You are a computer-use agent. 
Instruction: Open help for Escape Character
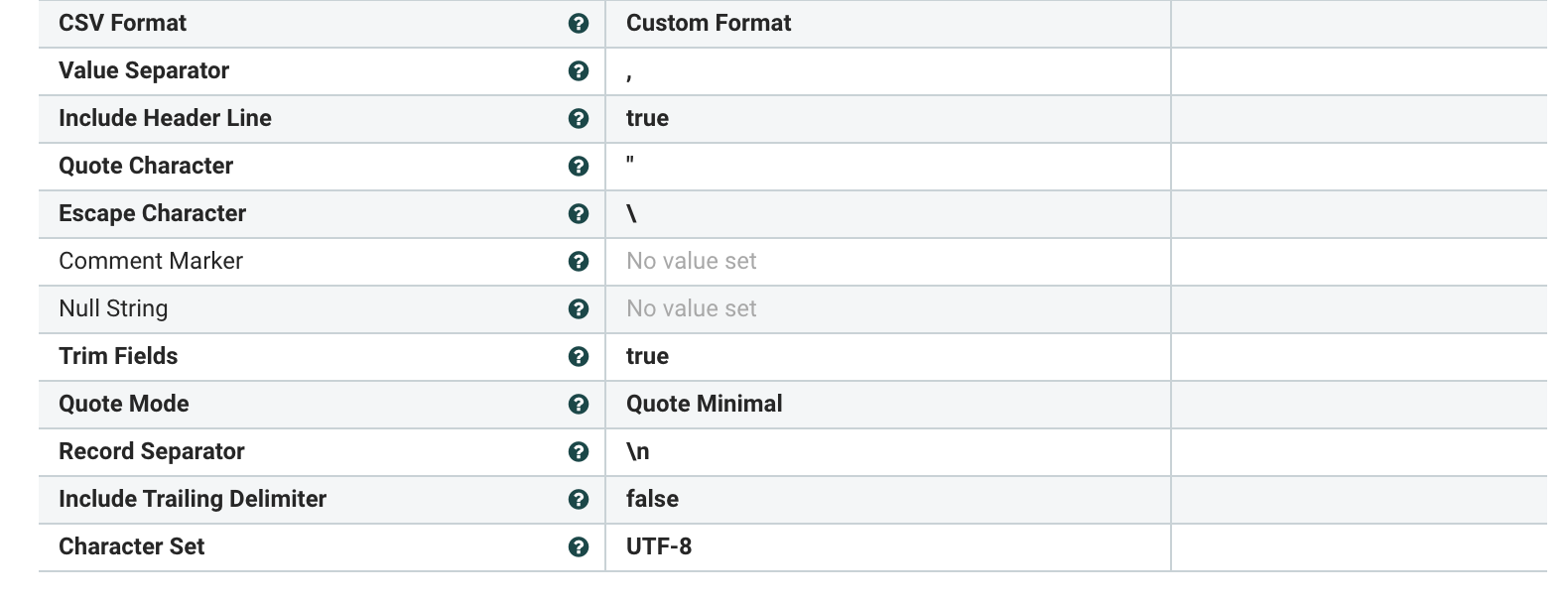point(579,213)
